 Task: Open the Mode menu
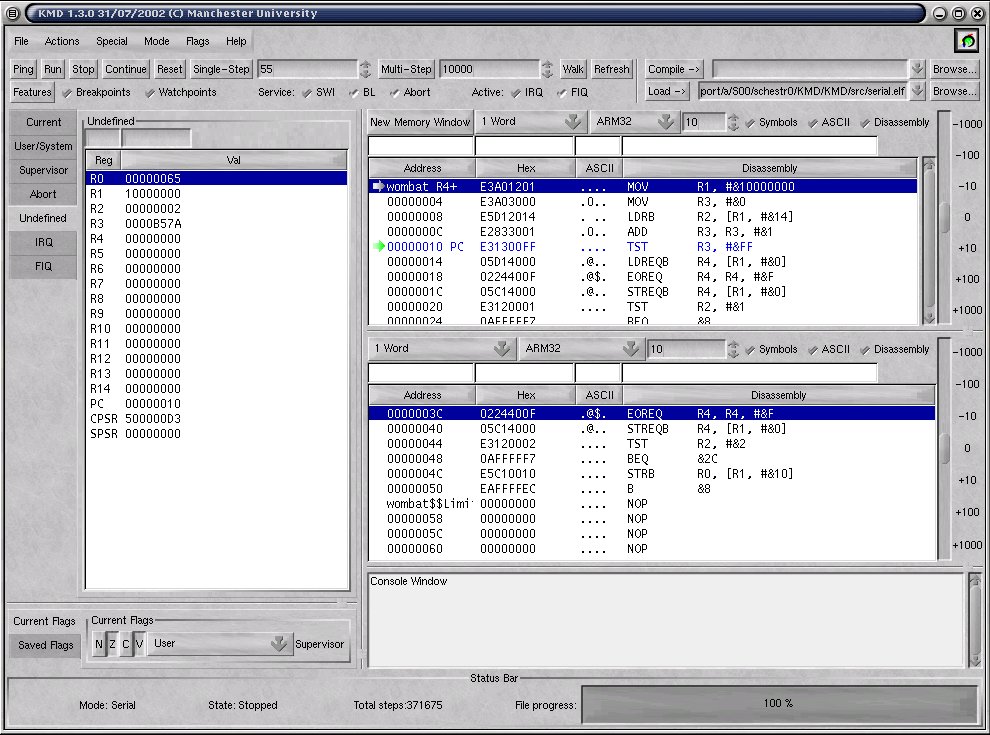[x=157, y=41]
